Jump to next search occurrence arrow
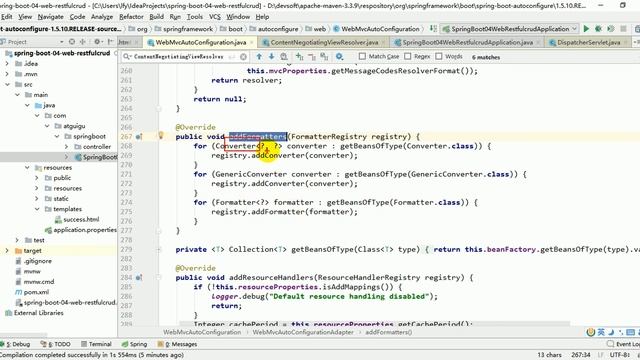The height and width of the screenshot is (360, 640). pos(271,57)
